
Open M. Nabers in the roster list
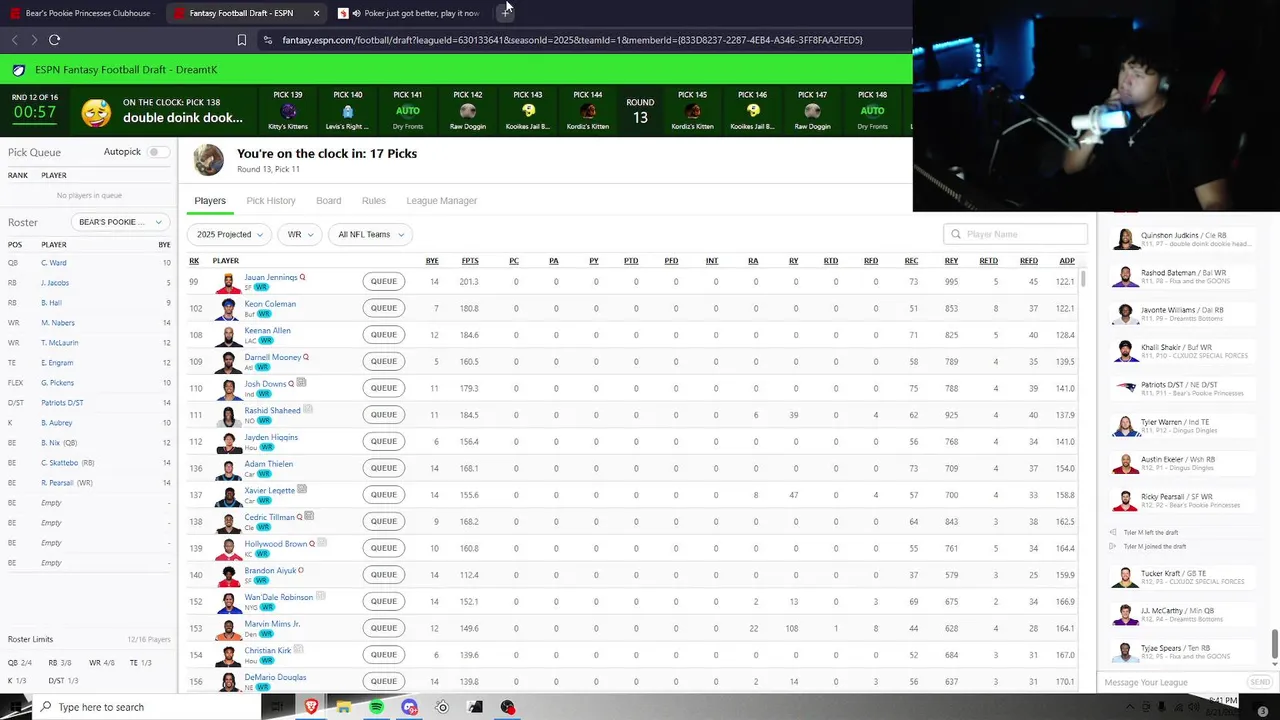click(58, 323)
